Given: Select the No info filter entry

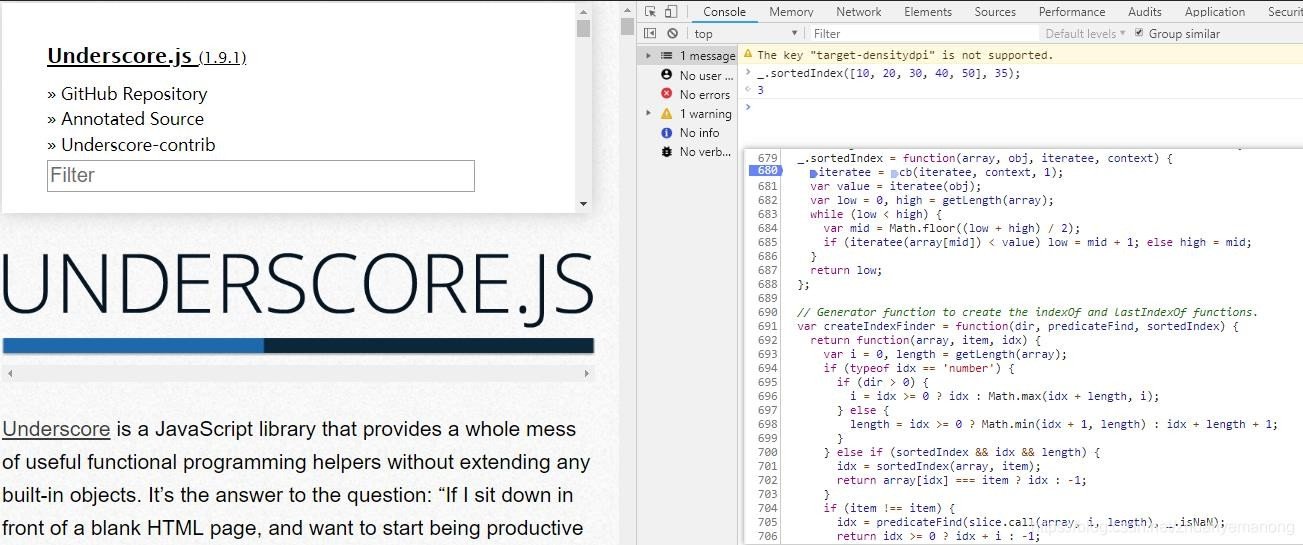Looking at the screenshot, I should coord(698,132).
